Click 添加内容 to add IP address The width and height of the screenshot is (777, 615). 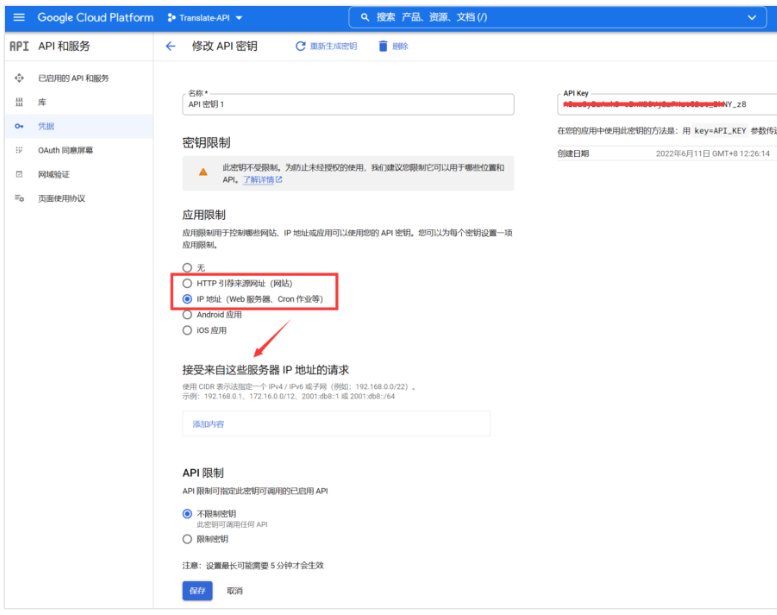(x=208, y=424)
